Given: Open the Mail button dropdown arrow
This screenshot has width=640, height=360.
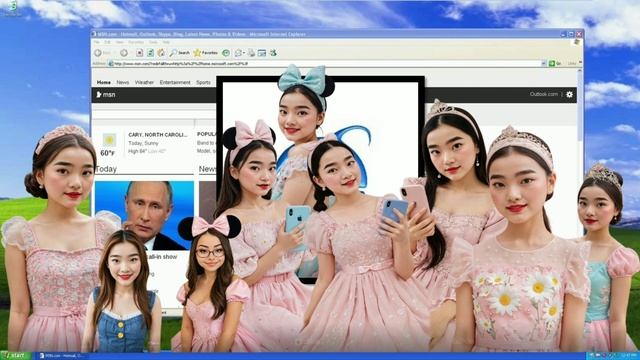Looking at the screenshot, I should click(x=244, y=53).
